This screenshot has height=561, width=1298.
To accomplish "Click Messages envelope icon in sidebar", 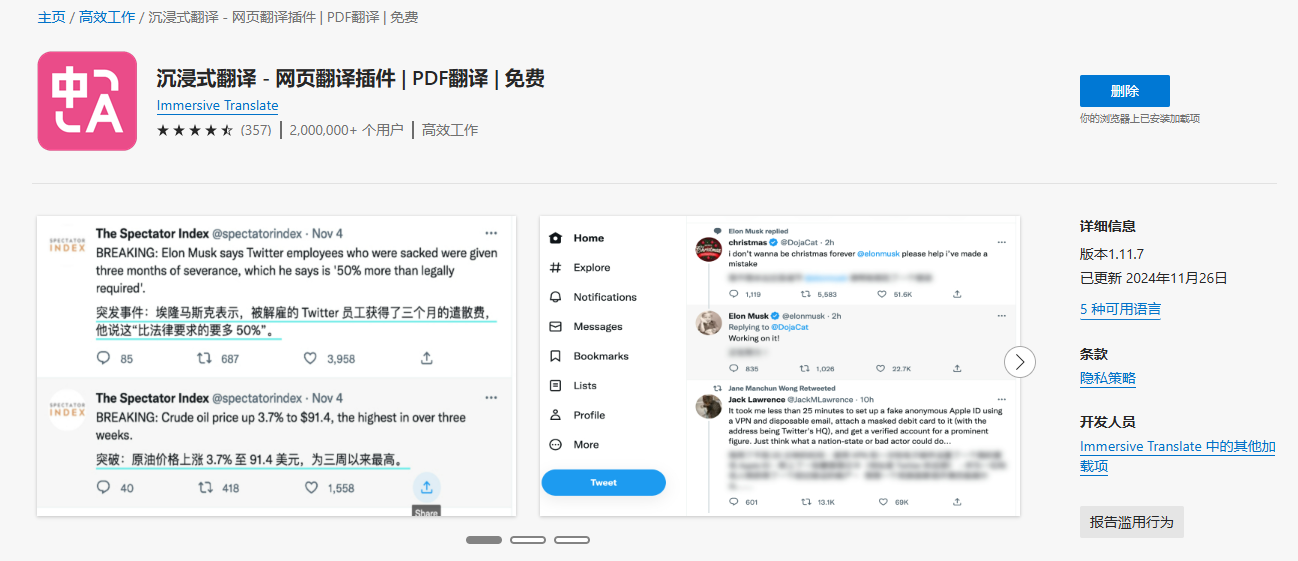I will [555, 327].
